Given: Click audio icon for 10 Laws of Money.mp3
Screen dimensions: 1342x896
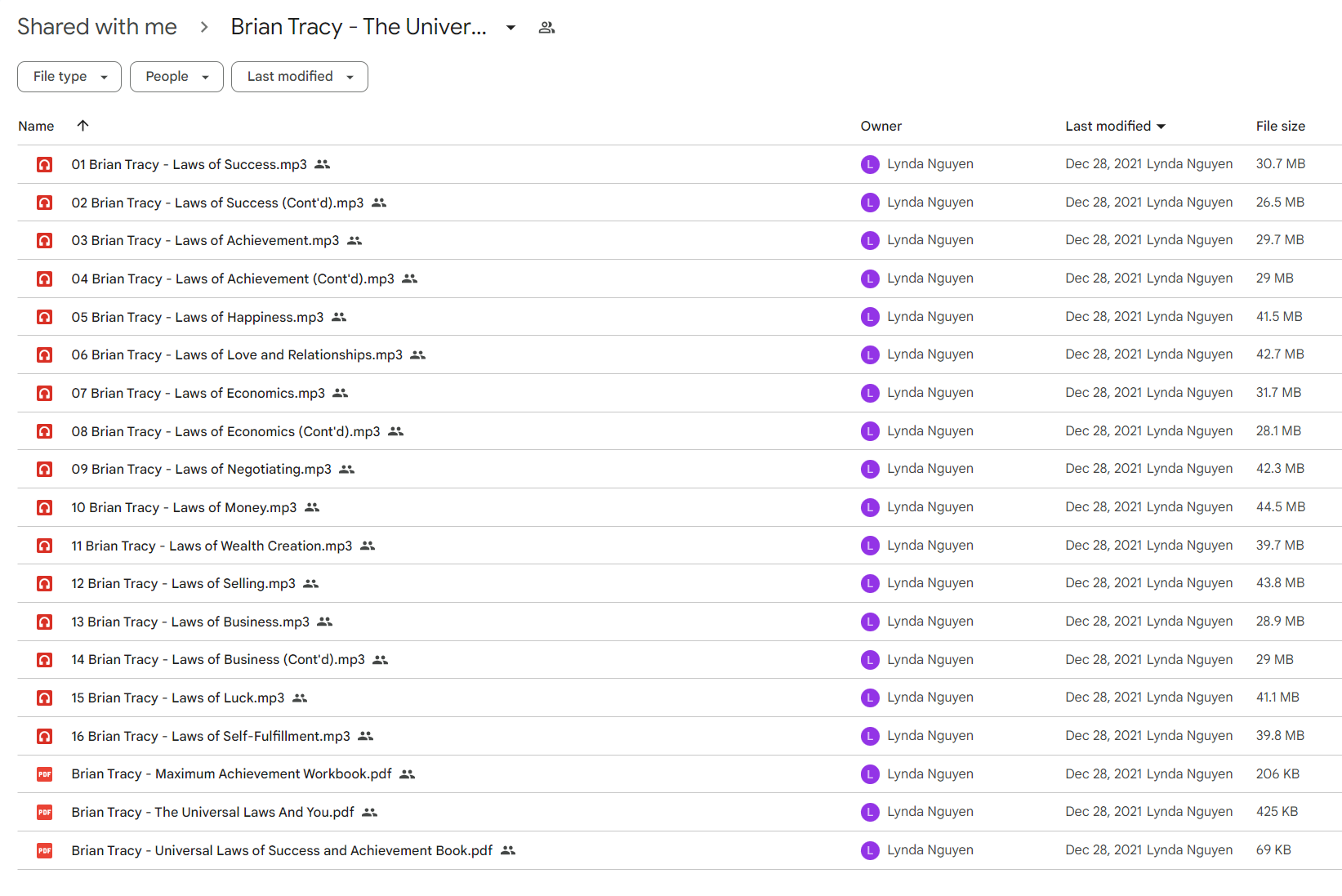Looking at the screenshot, I should (x=45, y=507).
